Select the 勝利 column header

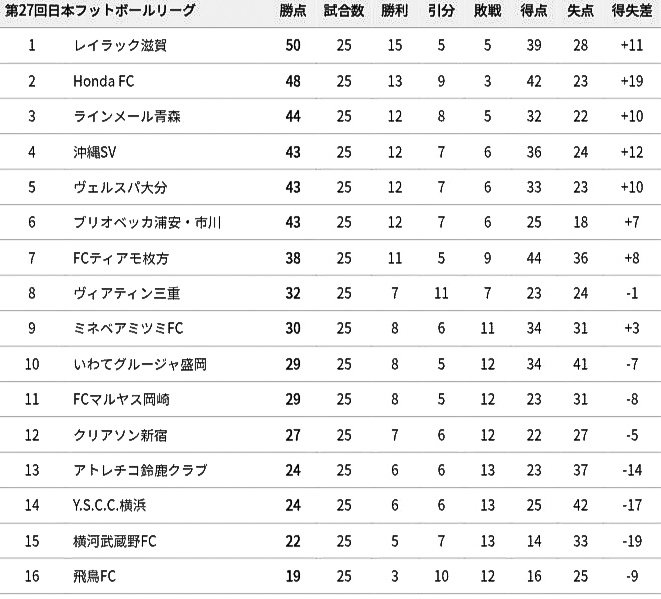[x=390, y=12]
